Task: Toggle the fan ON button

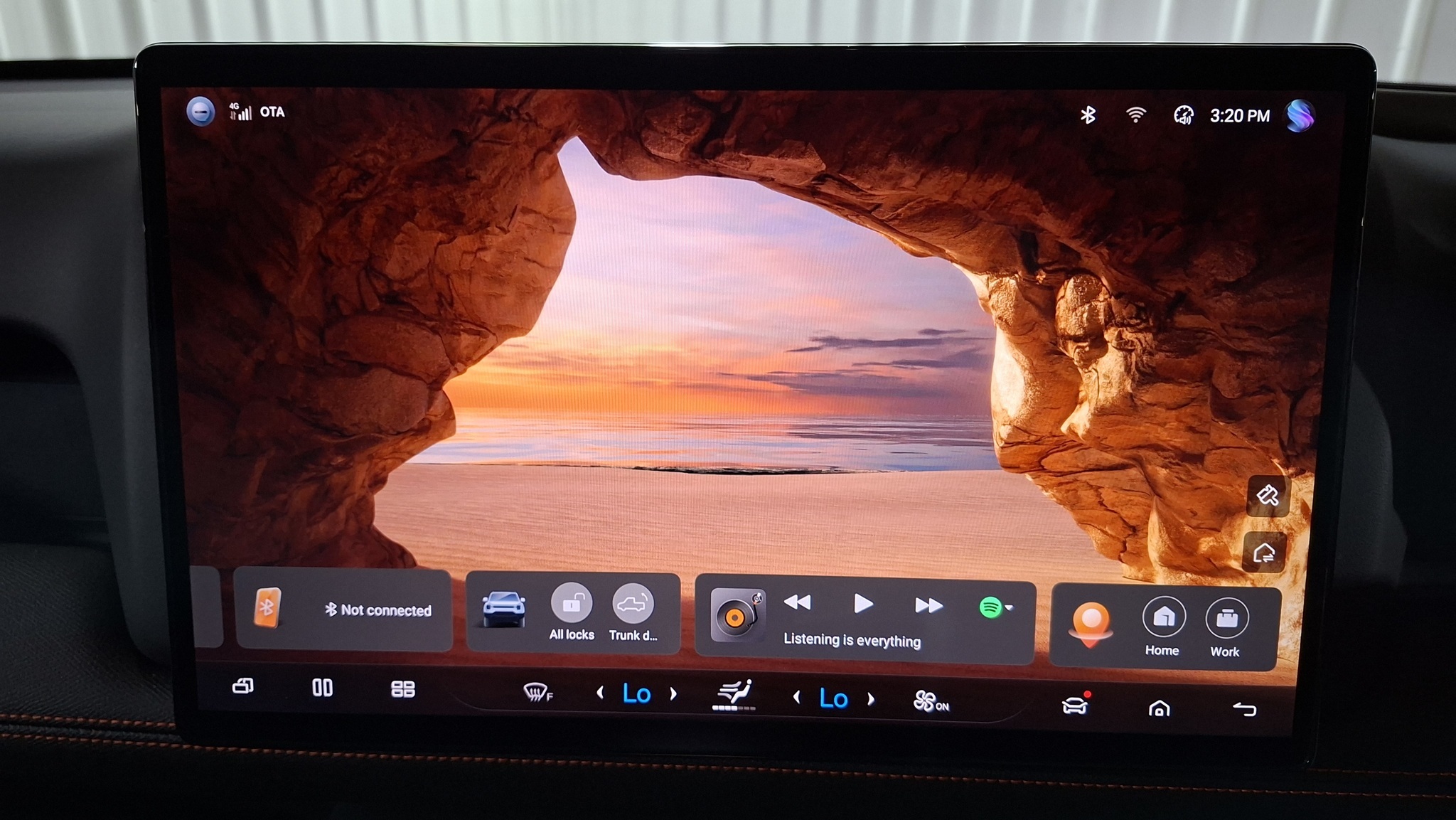Action: coord(930,702)
